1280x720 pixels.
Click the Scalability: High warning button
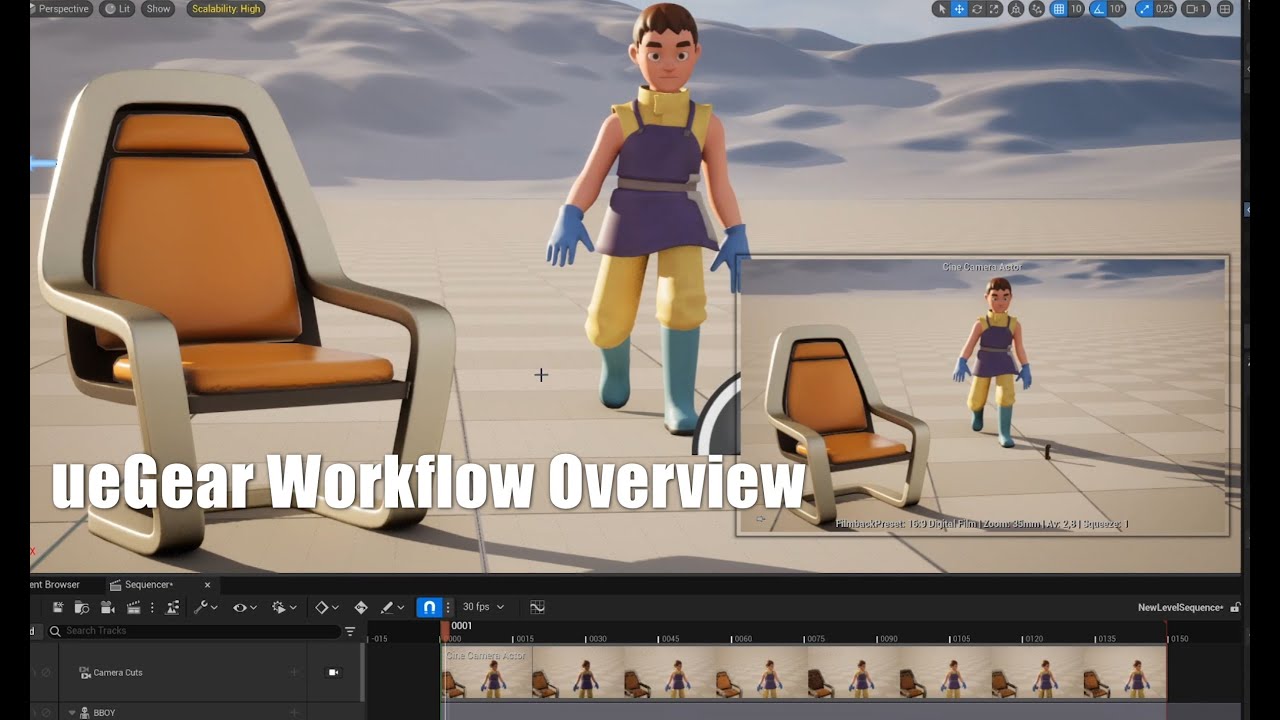226,9
